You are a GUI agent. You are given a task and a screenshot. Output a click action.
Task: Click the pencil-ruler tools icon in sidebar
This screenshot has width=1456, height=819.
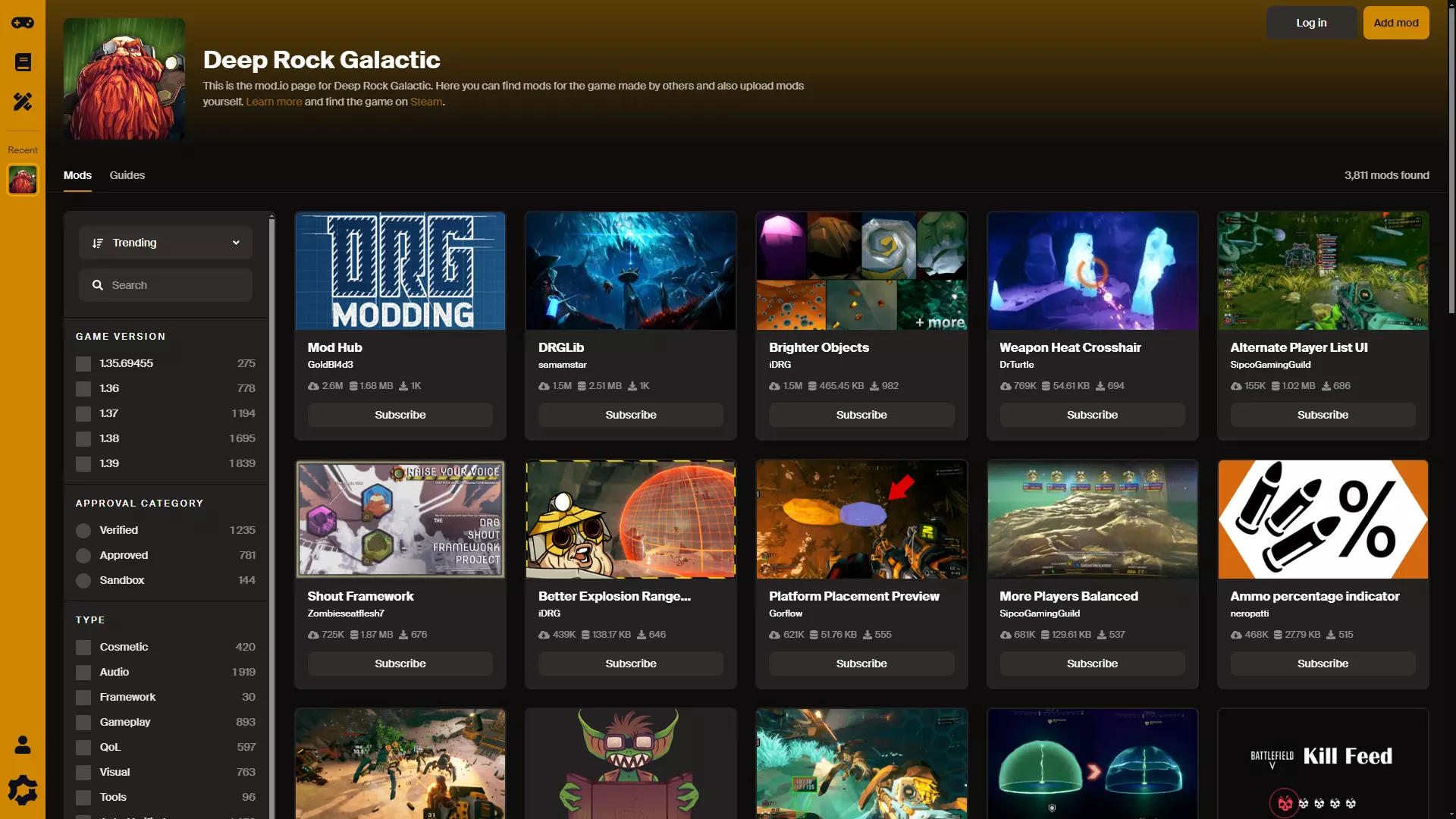pyautogui.click(x=23, y=102)
